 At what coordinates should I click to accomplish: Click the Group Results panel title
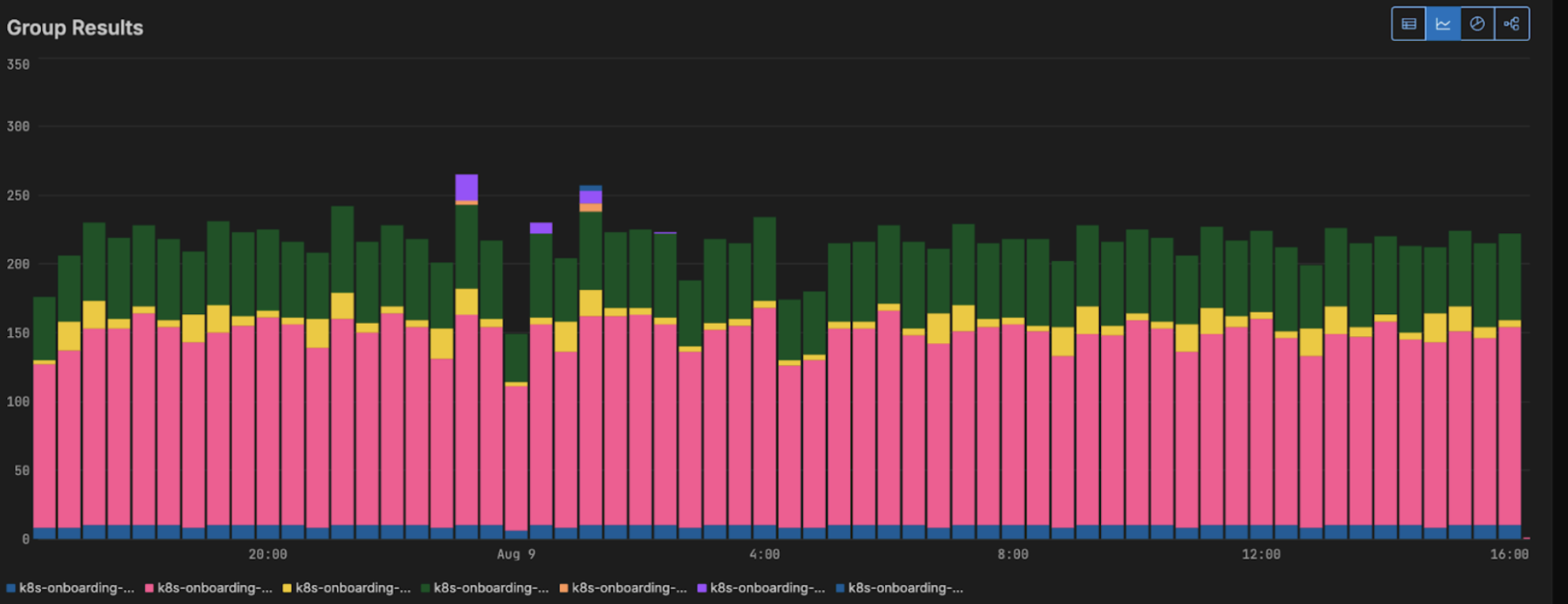click(x=75, y=28)
